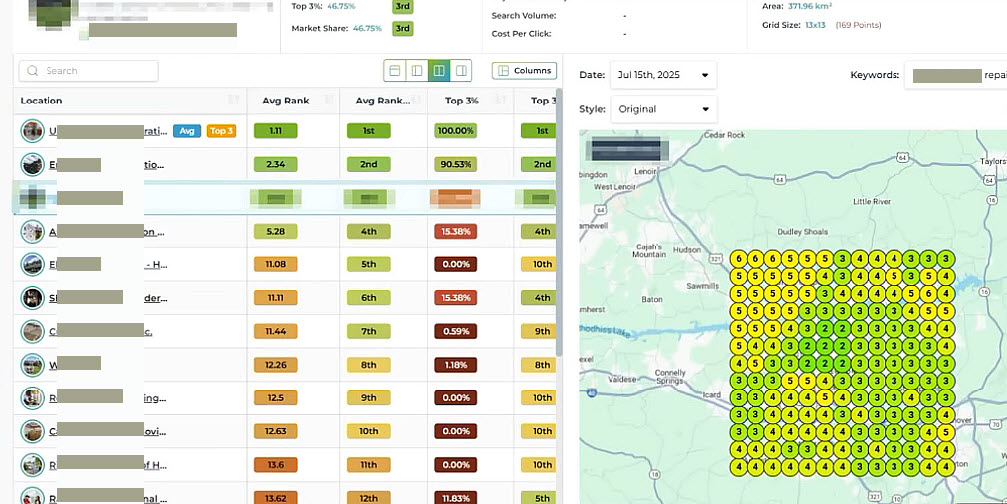The width and height of the screenshot is (1007, 504).
Task: Open the location name link in 1.11 row
Action: coord(108,131)
